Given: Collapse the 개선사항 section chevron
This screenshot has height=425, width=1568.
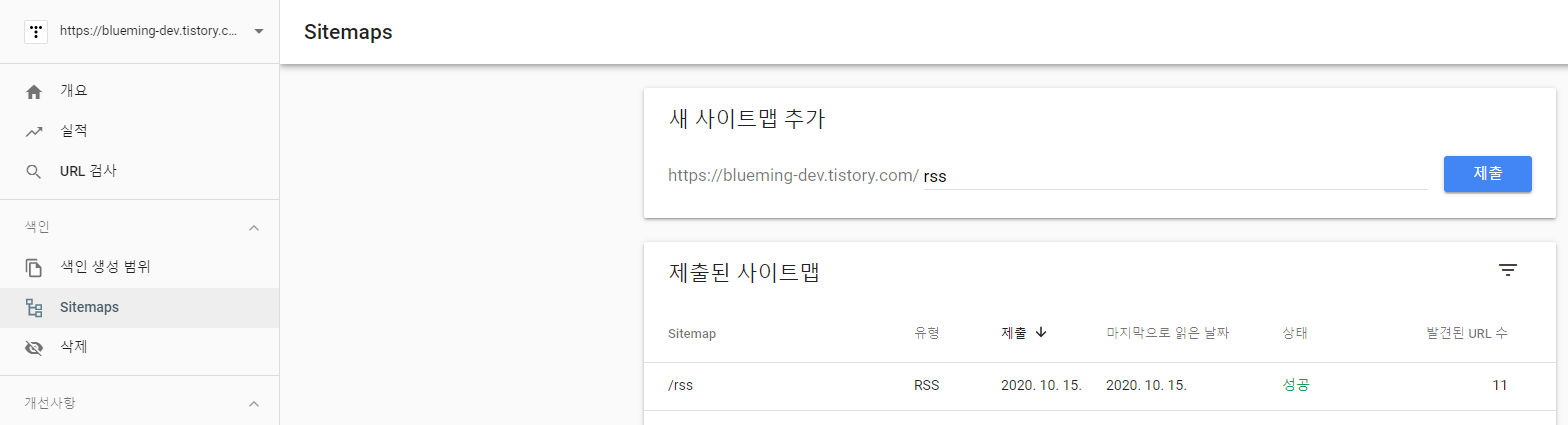Looking at the screenshot, I should (x=254, y=404).
